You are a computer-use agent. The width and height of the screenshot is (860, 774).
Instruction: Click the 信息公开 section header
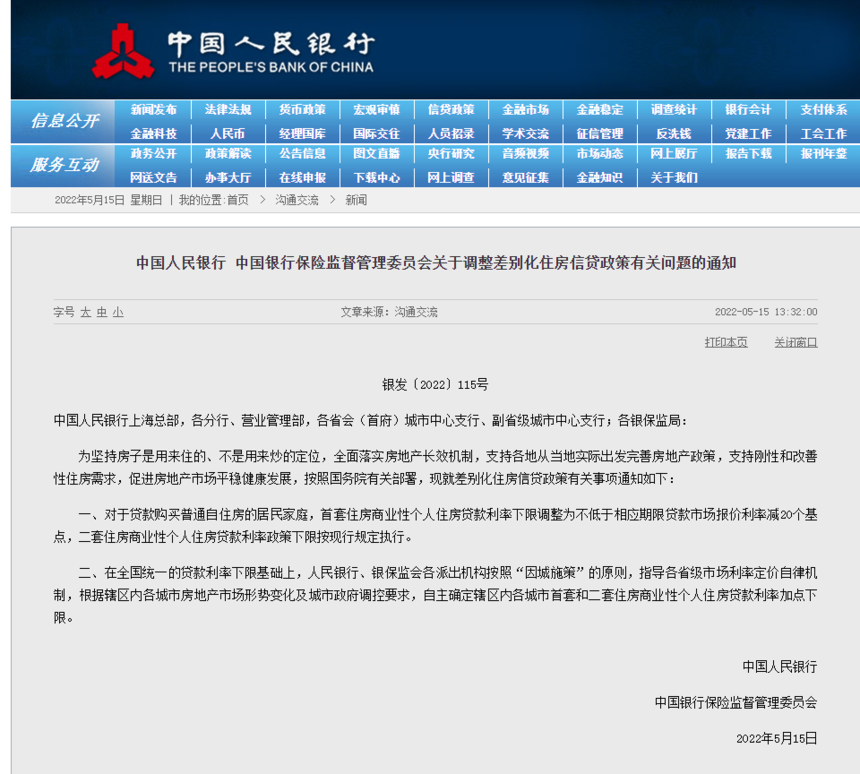click(x=65, y=121)
